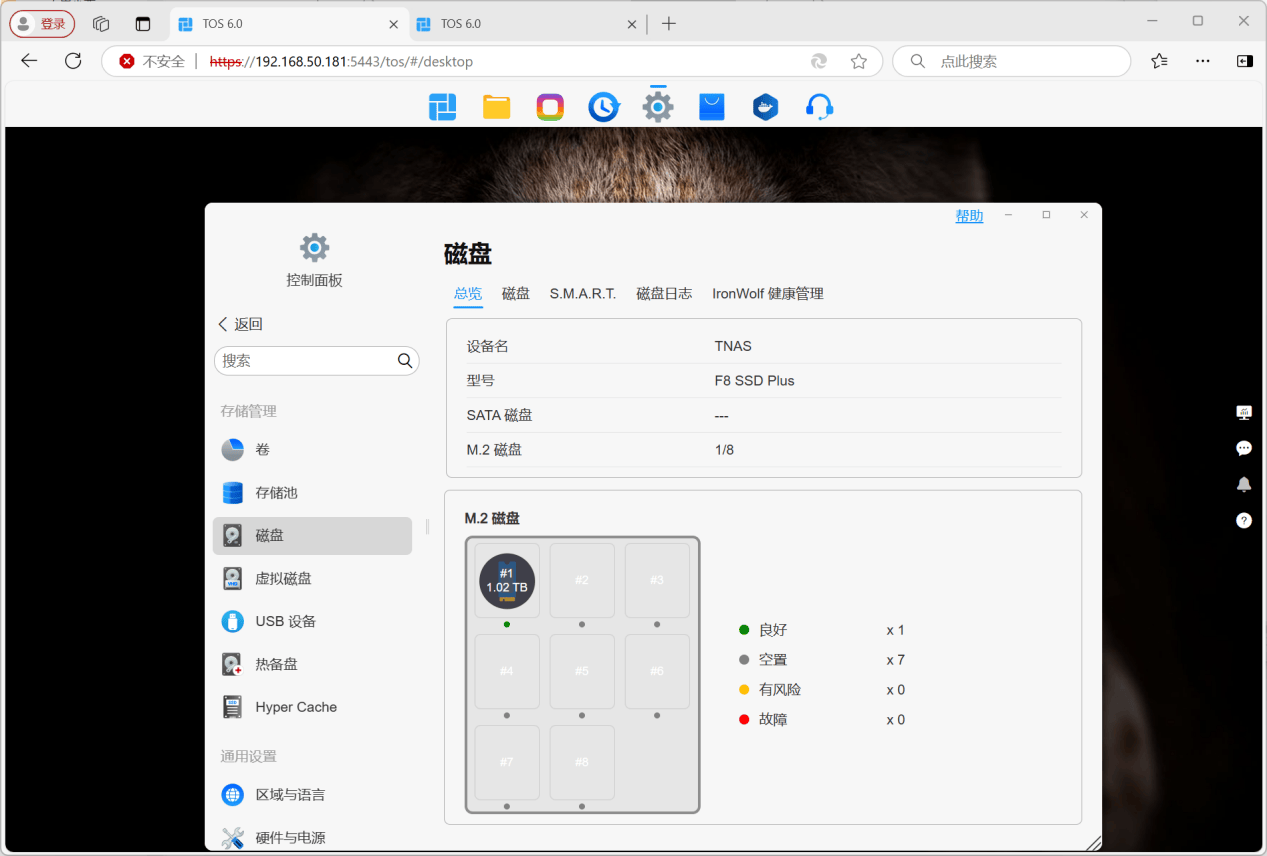
Task: Click the control panel 搜索 input field
Action: pyautogui.click(x=305, y=361)
